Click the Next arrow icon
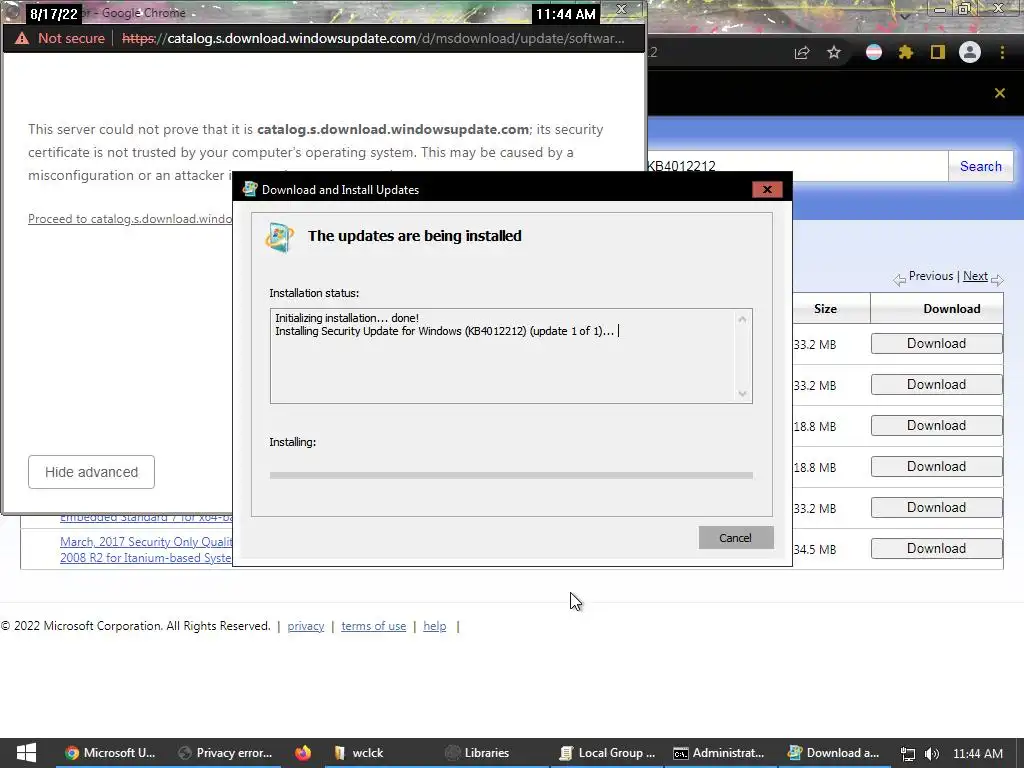This screenshot has height=768, width=1024. [997, 280]
